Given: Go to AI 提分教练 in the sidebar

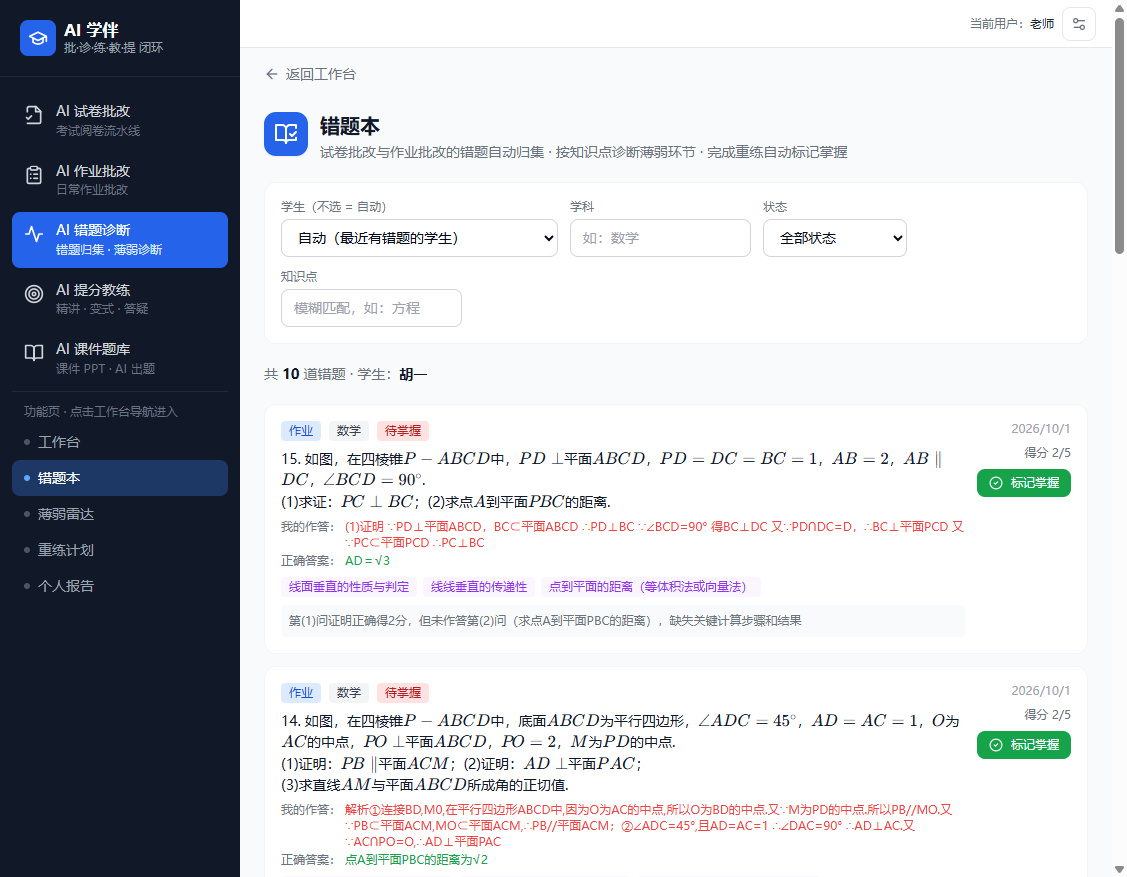Looking at the screenshot, I should (120, 299).
